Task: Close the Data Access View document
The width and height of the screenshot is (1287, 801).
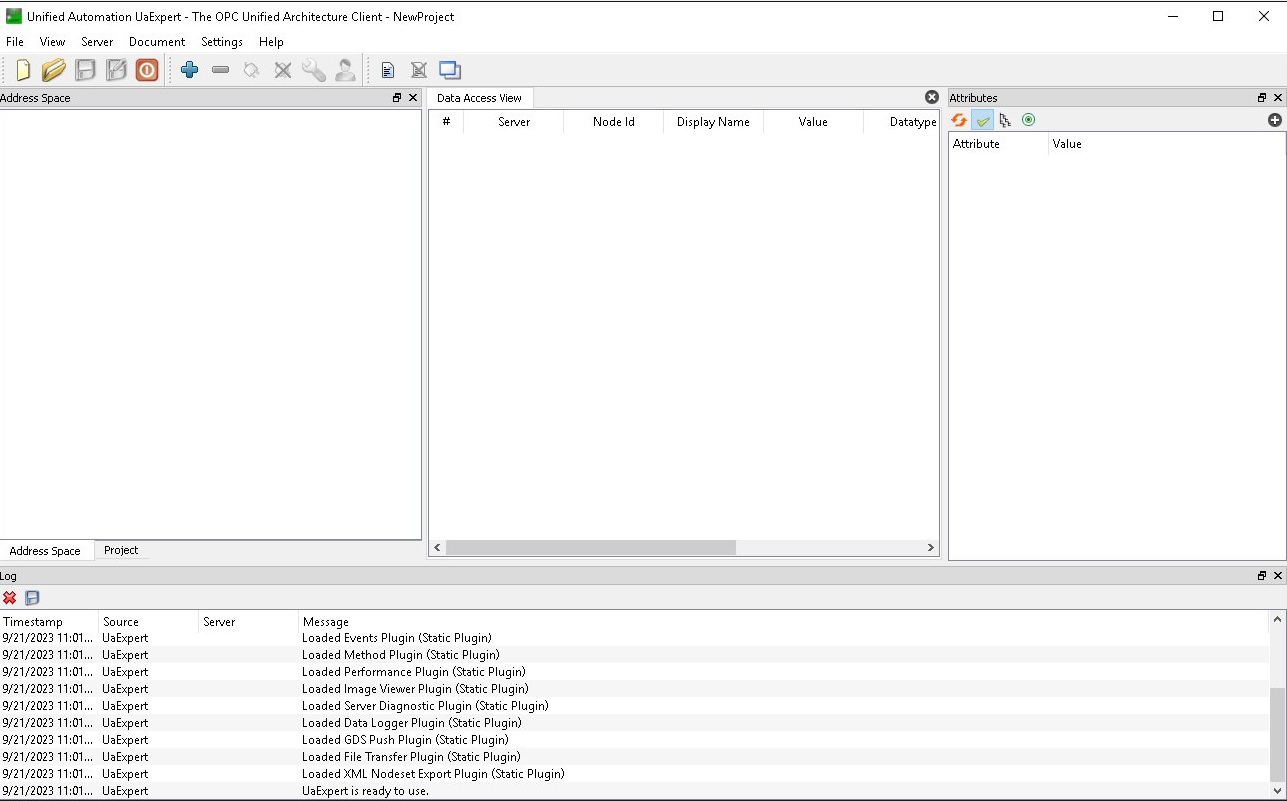Action: click(x=932, y=97)
